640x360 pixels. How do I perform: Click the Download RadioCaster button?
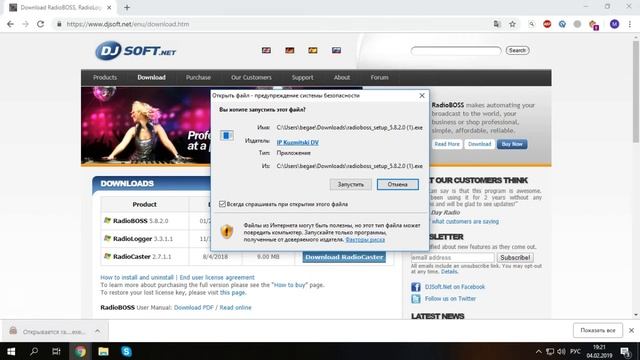click(344, 257)
